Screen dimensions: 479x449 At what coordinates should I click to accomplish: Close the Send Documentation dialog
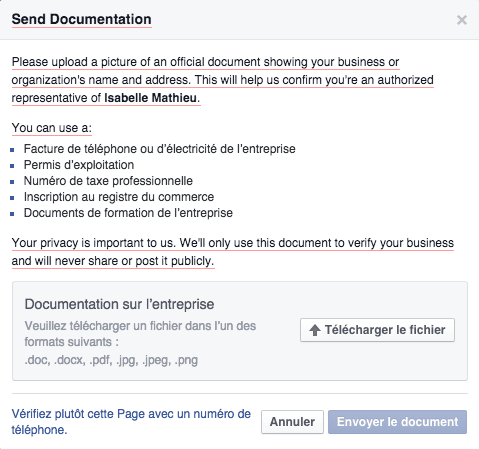pyautogui.click(x=462, y=20)
